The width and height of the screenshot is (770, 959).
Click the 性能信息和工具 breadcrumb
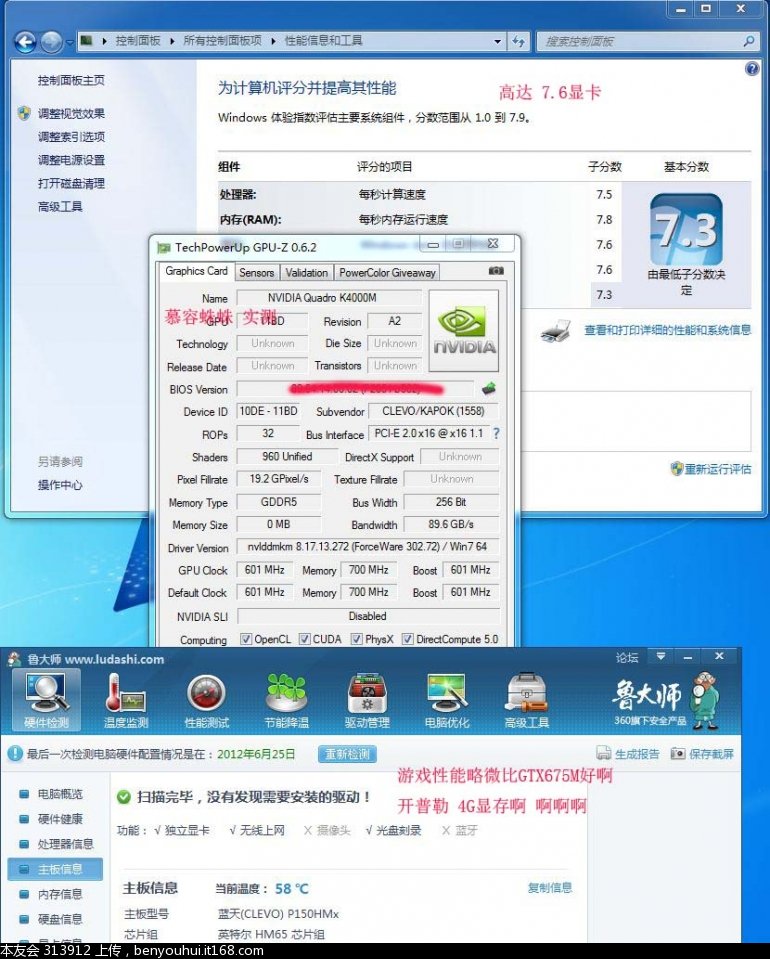[x=324, y=40]
